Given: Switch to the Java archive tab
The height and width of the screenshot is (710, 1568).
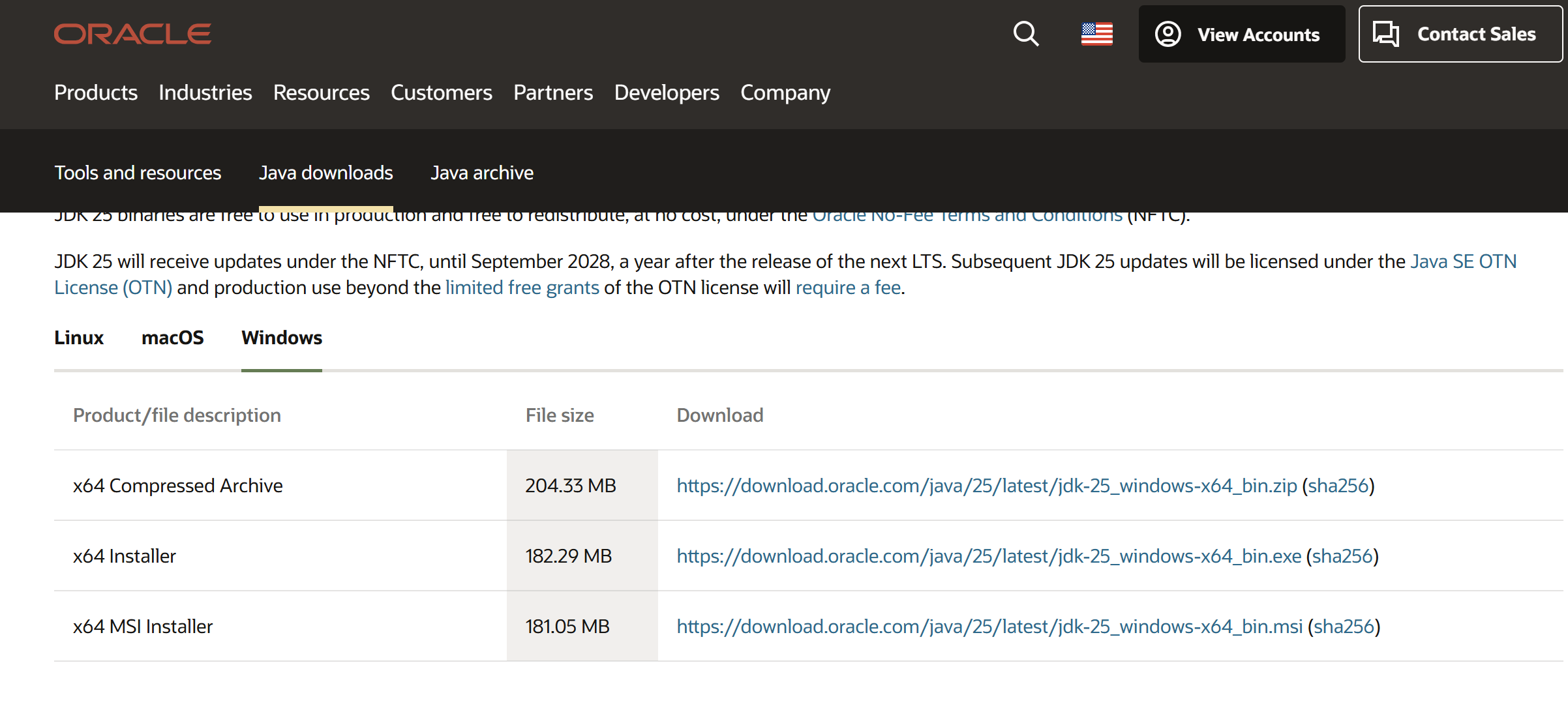Looking at the screenshot, I should coord(482,173).
